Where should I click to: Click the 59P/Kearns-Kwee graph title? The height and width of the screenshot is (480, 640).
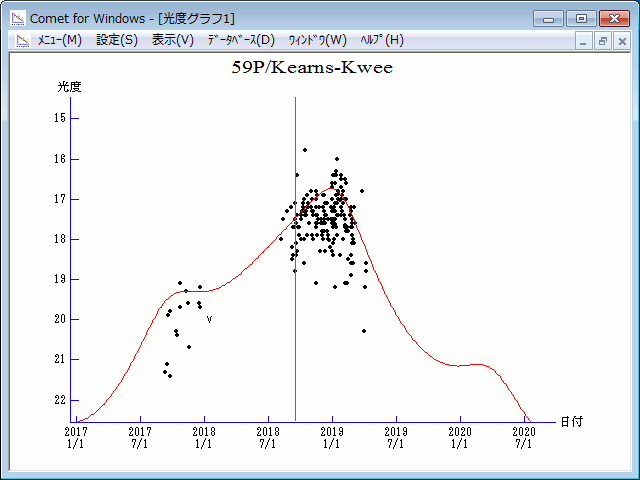tap(312, 67)
